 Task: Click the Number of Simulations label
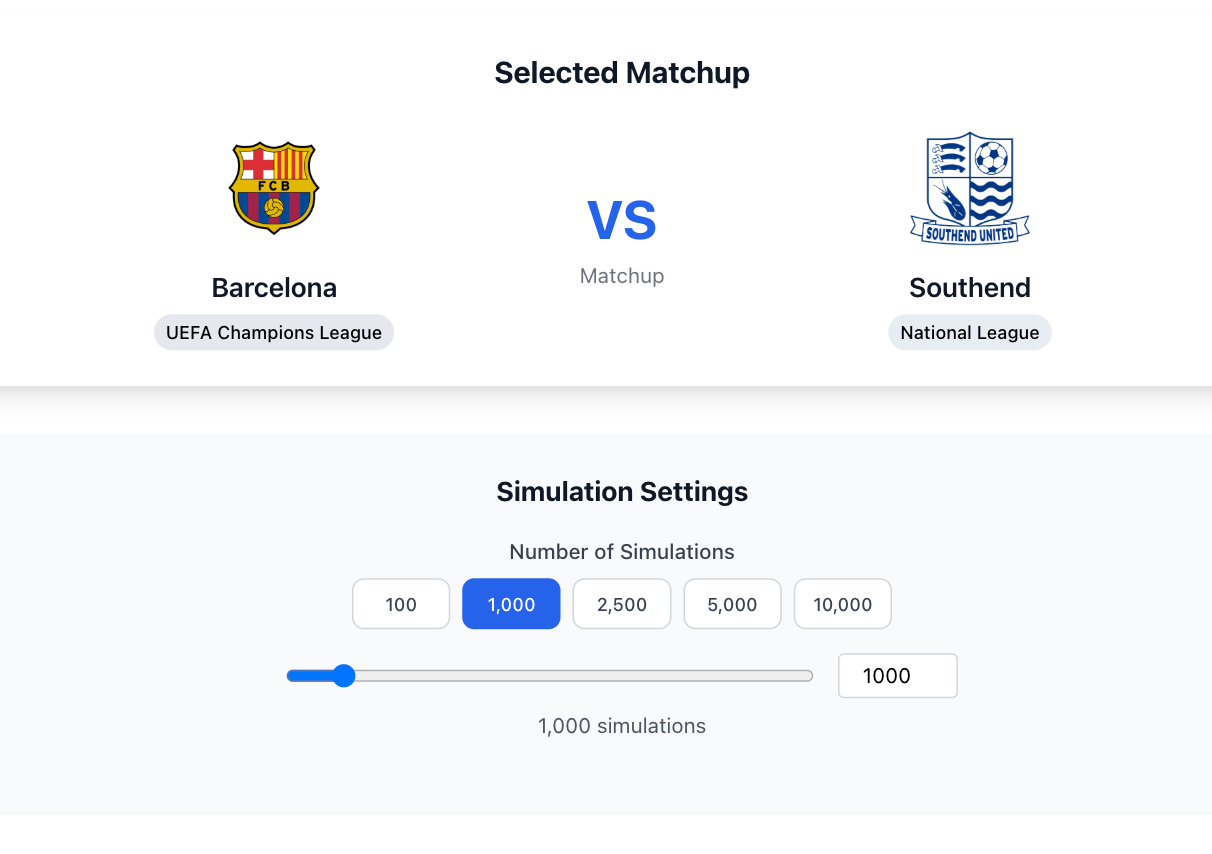point(622,552)
